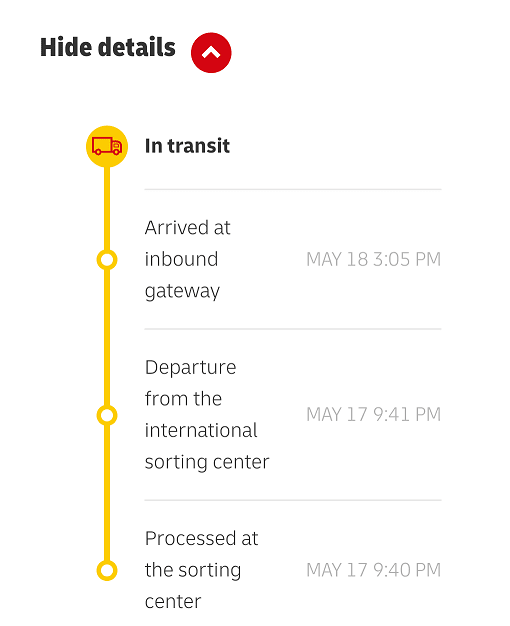Click the MAY 17 9:40 PM timestamp
The image size is (510, 626).
coord(373,570)
